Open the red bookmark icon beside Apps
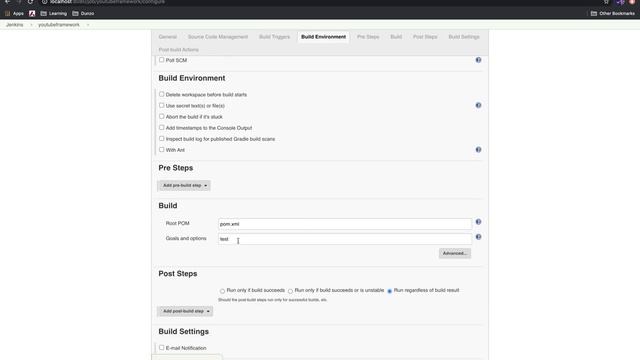The height and width of the screenshot is (360, 640). pos(32,13)
